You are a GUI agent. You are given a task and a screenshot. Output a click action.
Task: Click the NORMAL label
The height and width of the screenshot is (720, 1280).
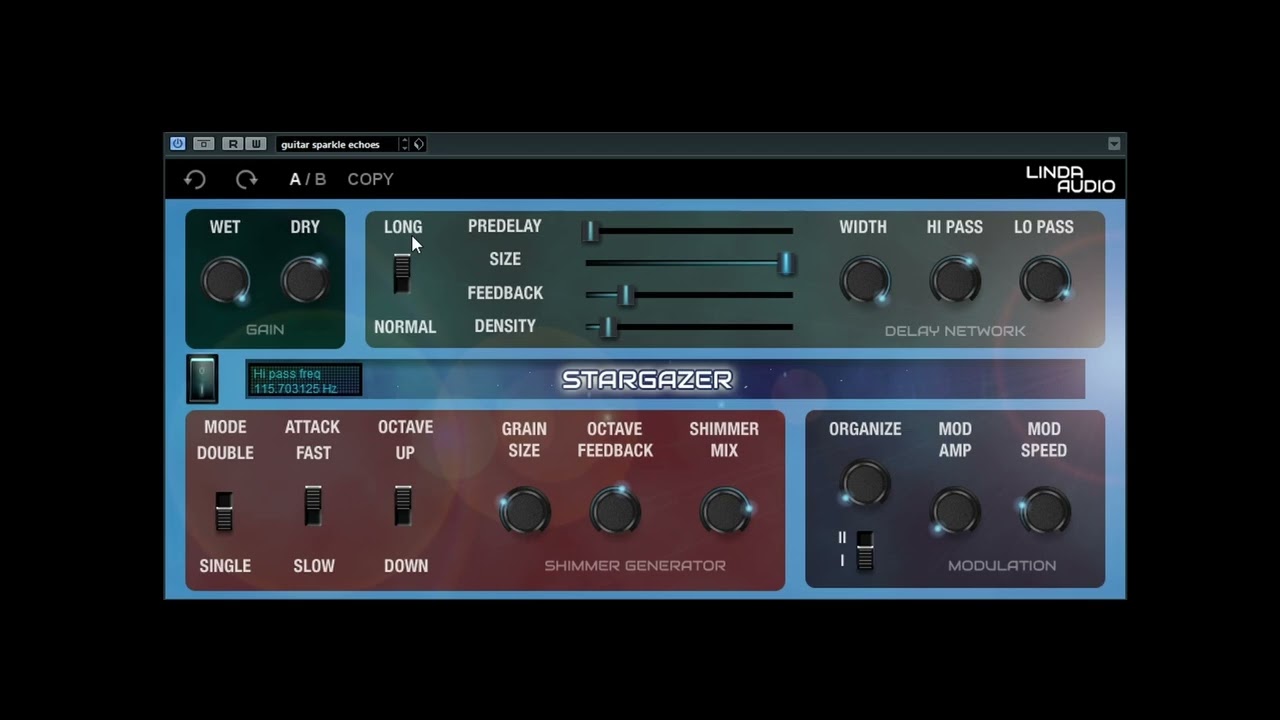(x=405, y=327)
